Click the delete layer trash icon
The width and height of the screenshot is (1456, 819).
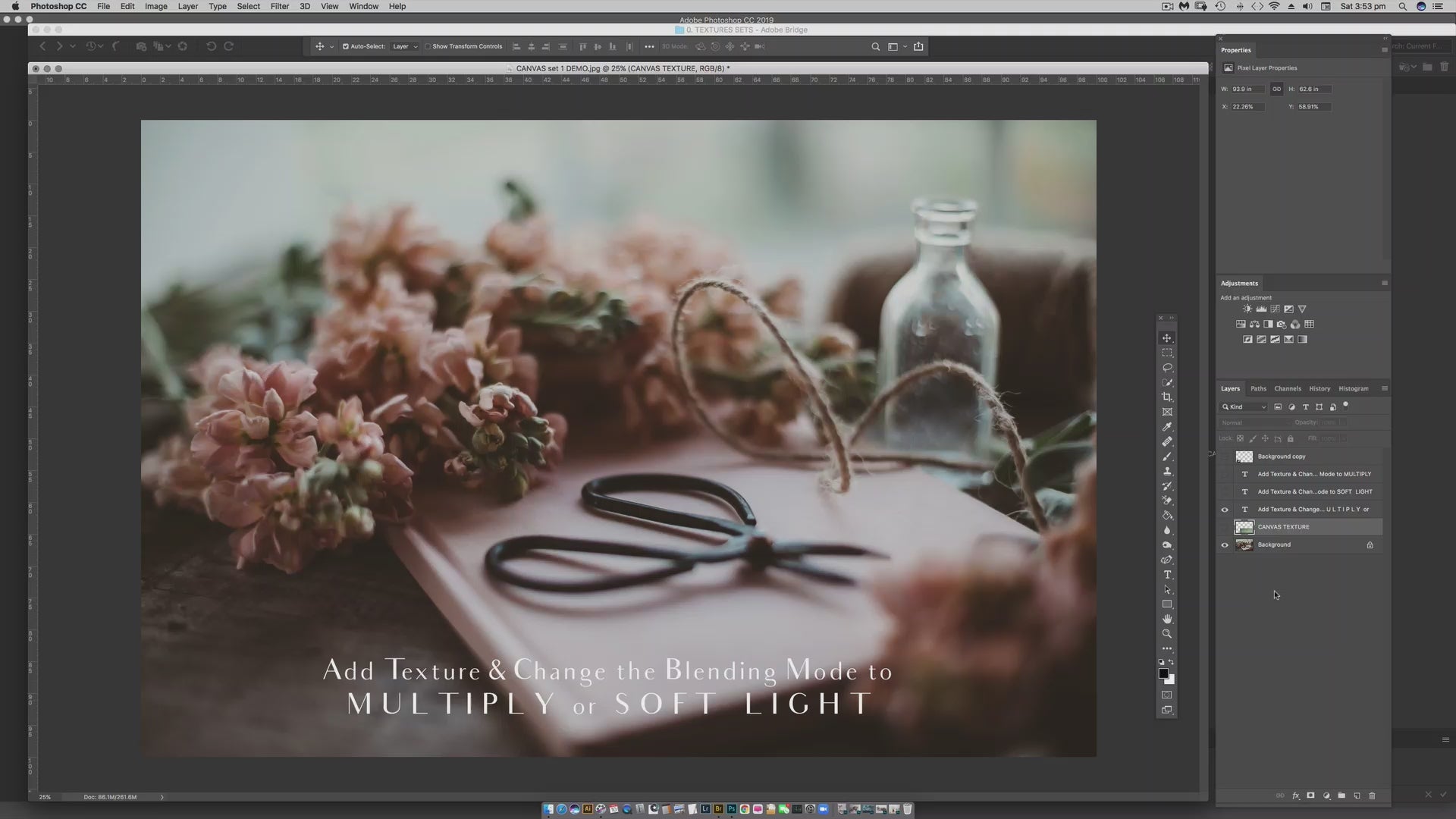(1372, 795)
